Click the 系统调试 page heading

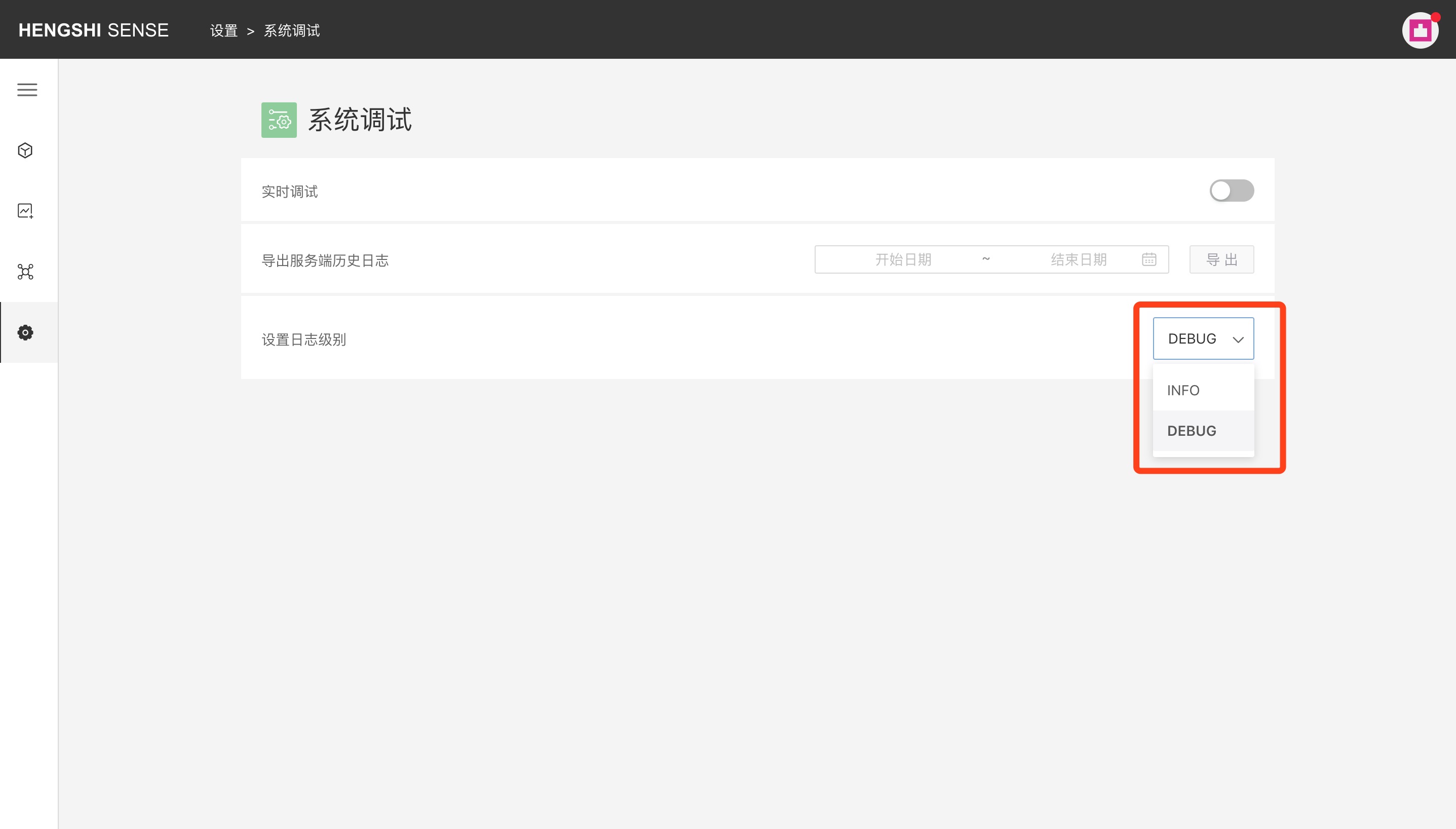(x=360, y=120)
